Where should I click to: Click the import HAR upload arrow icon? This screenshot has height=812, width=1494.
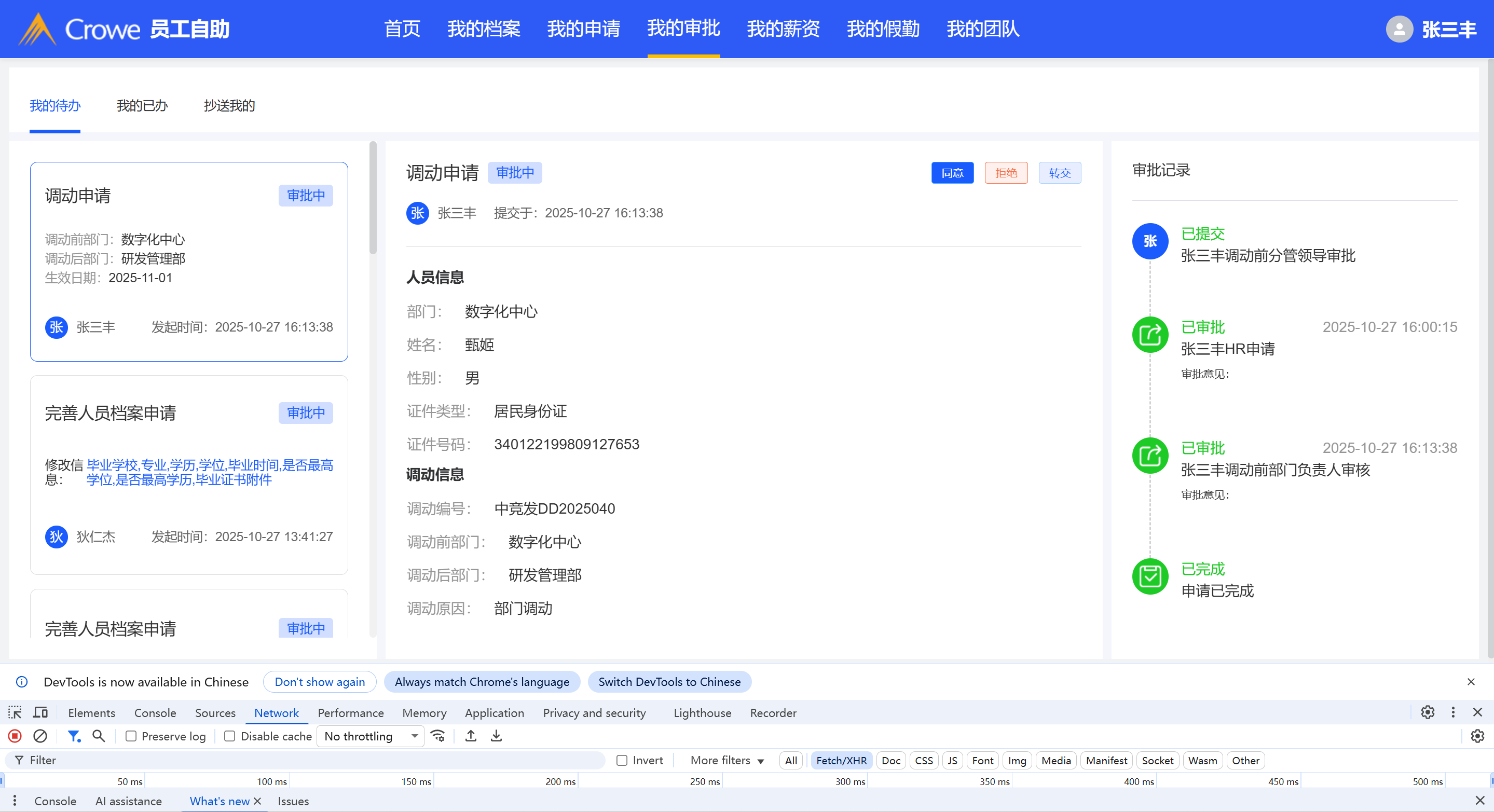[x=471, y=736]
